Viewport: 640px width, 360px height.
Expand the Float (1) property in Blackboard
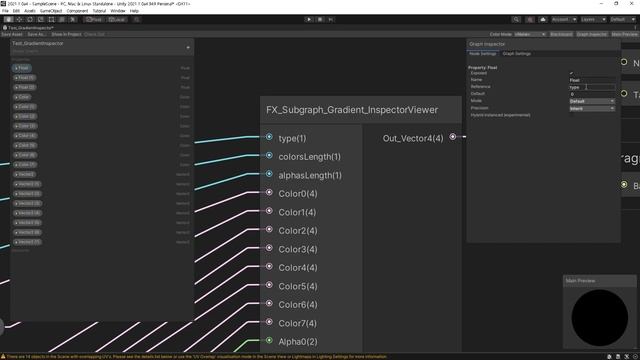[16, 78]
